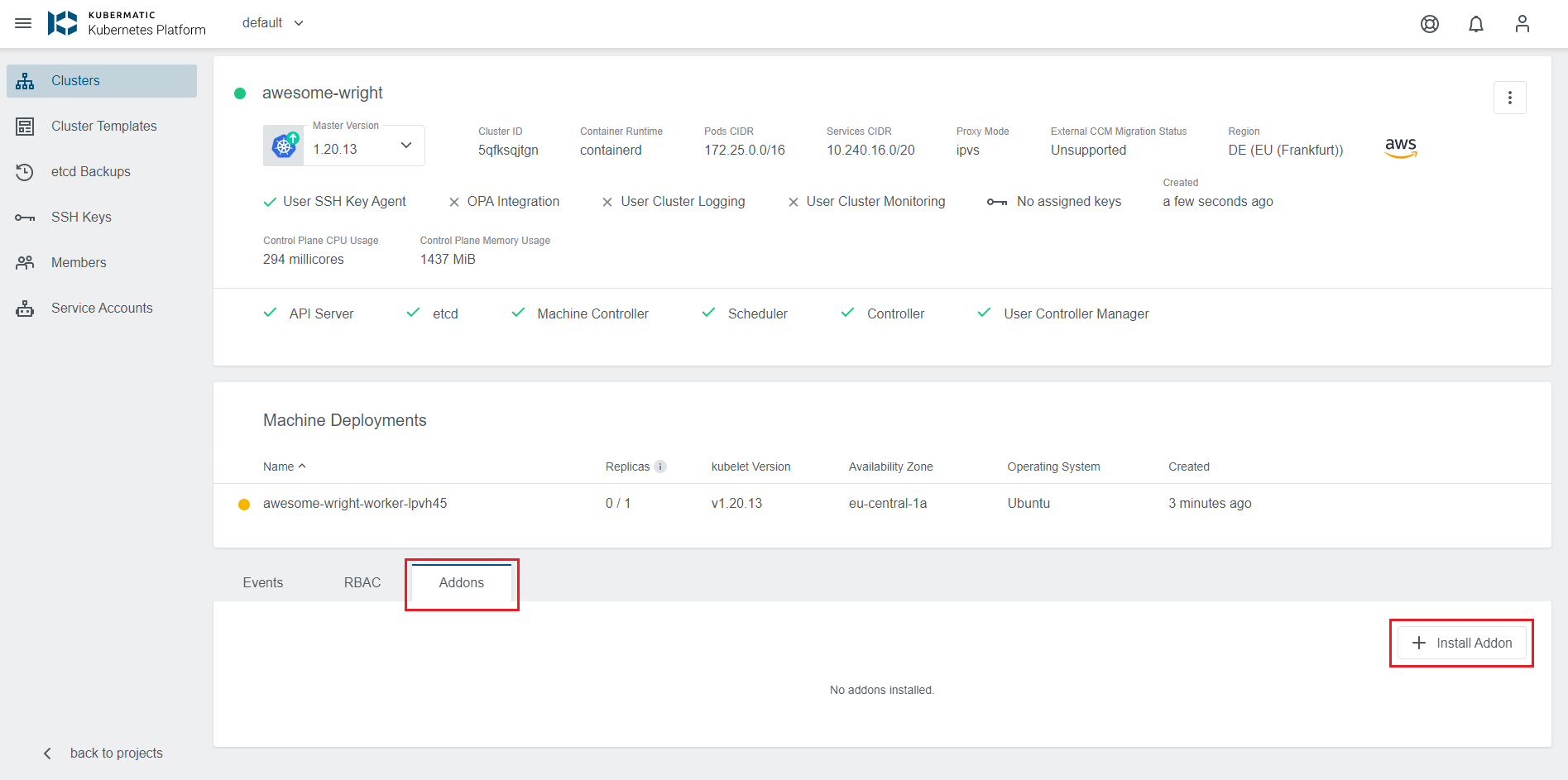Image resolution: width=1568 pixels, height=780 pixels.
Task: Click the Kubernetes upgrade version icon
Action: click(285, 146)
